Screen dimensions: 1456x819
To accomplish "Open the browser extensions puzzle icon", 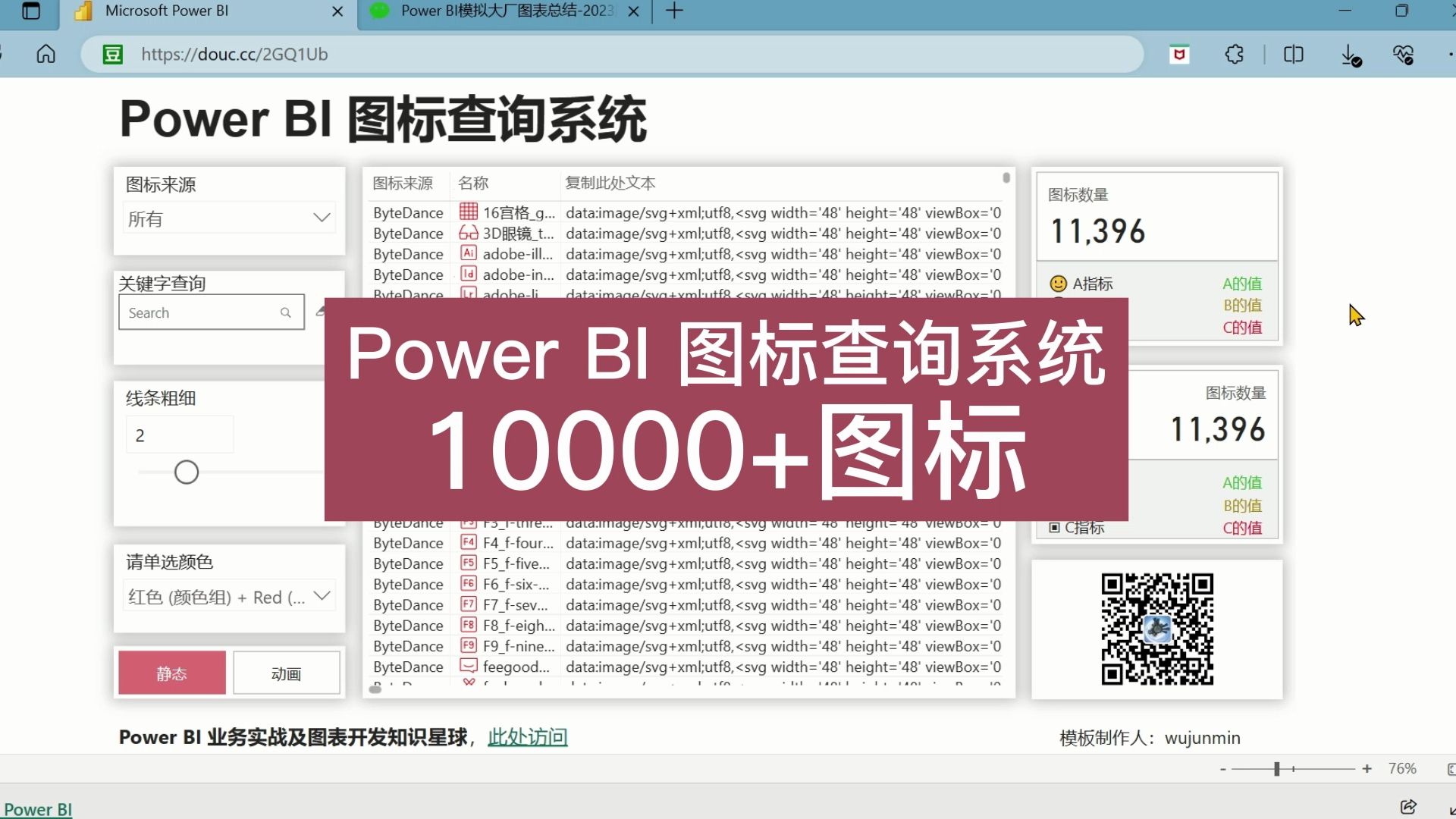I will 1235,54.
